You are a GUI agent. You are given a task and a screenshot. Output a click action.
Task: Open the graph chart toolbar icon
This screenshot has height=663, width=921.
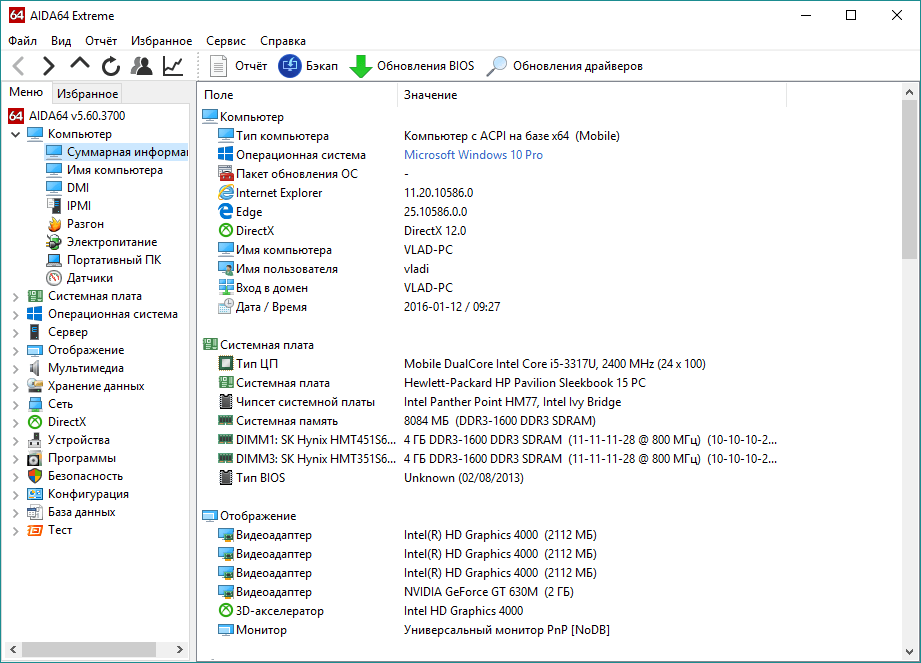[x=173, y=66]
